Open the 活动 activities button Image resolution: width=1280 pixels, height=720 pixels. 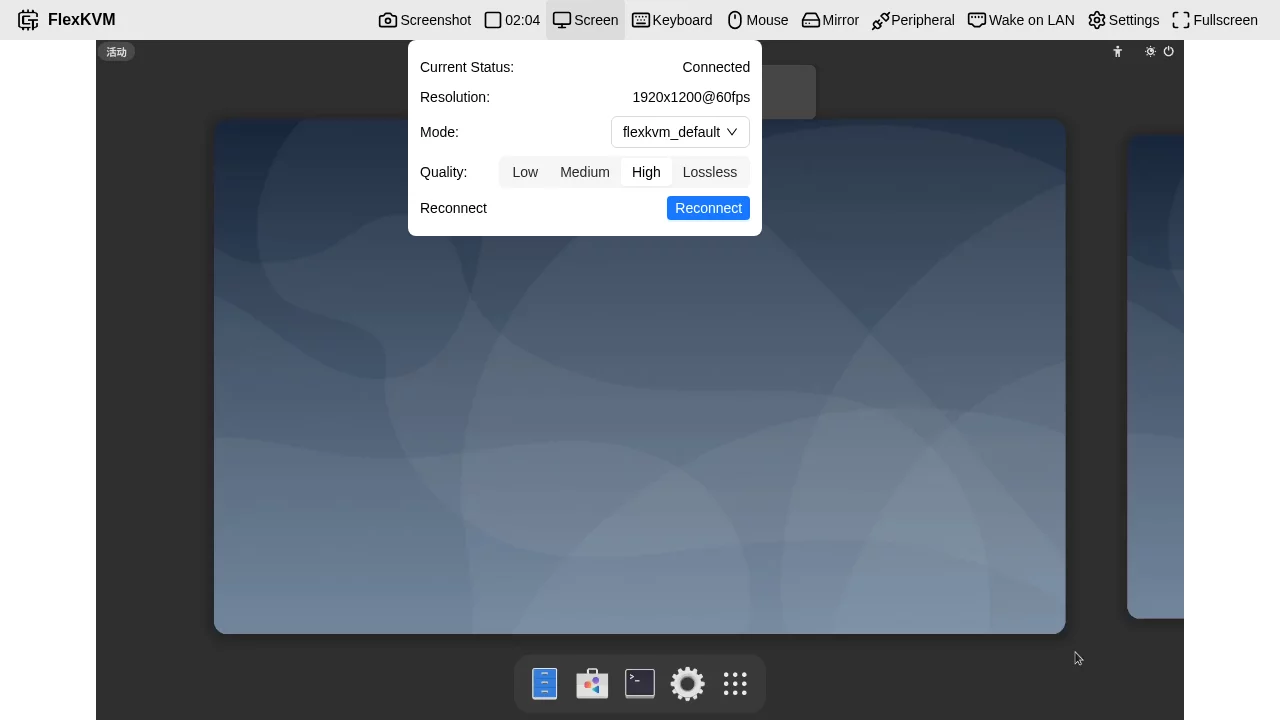117,52
